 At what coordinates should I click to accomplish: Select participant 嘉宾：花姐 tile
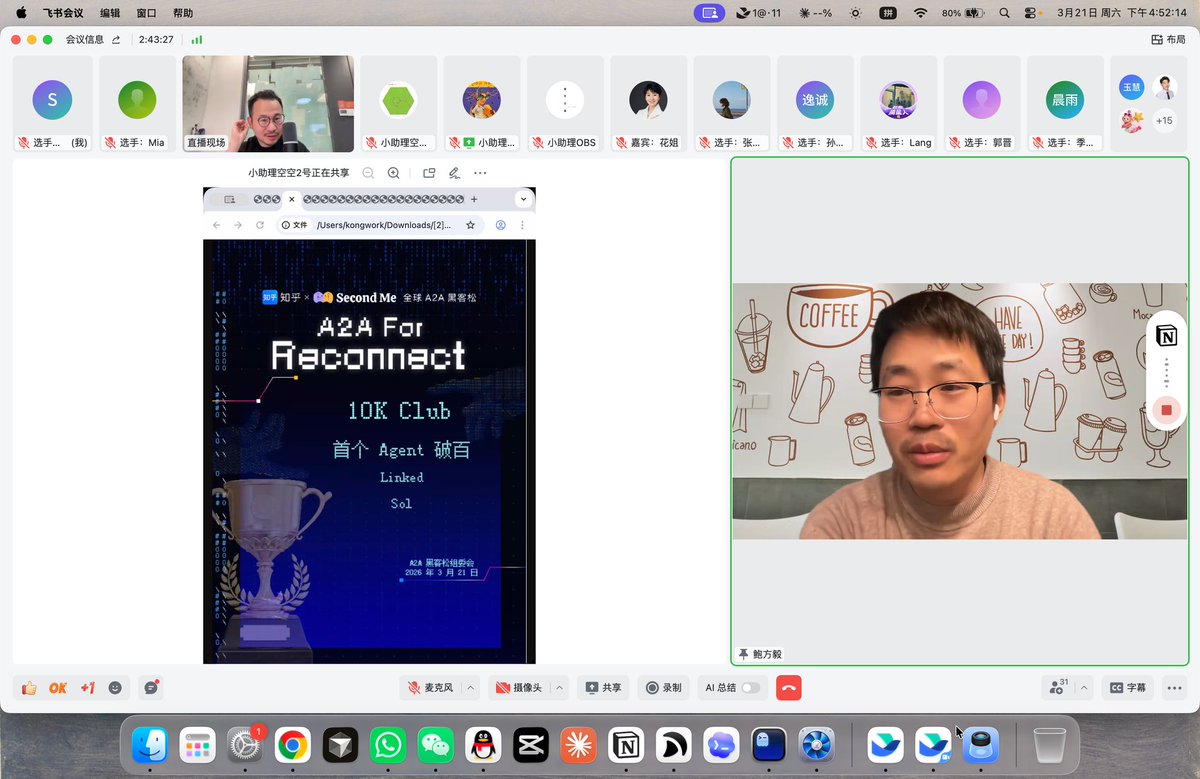[x=648, y=104]
